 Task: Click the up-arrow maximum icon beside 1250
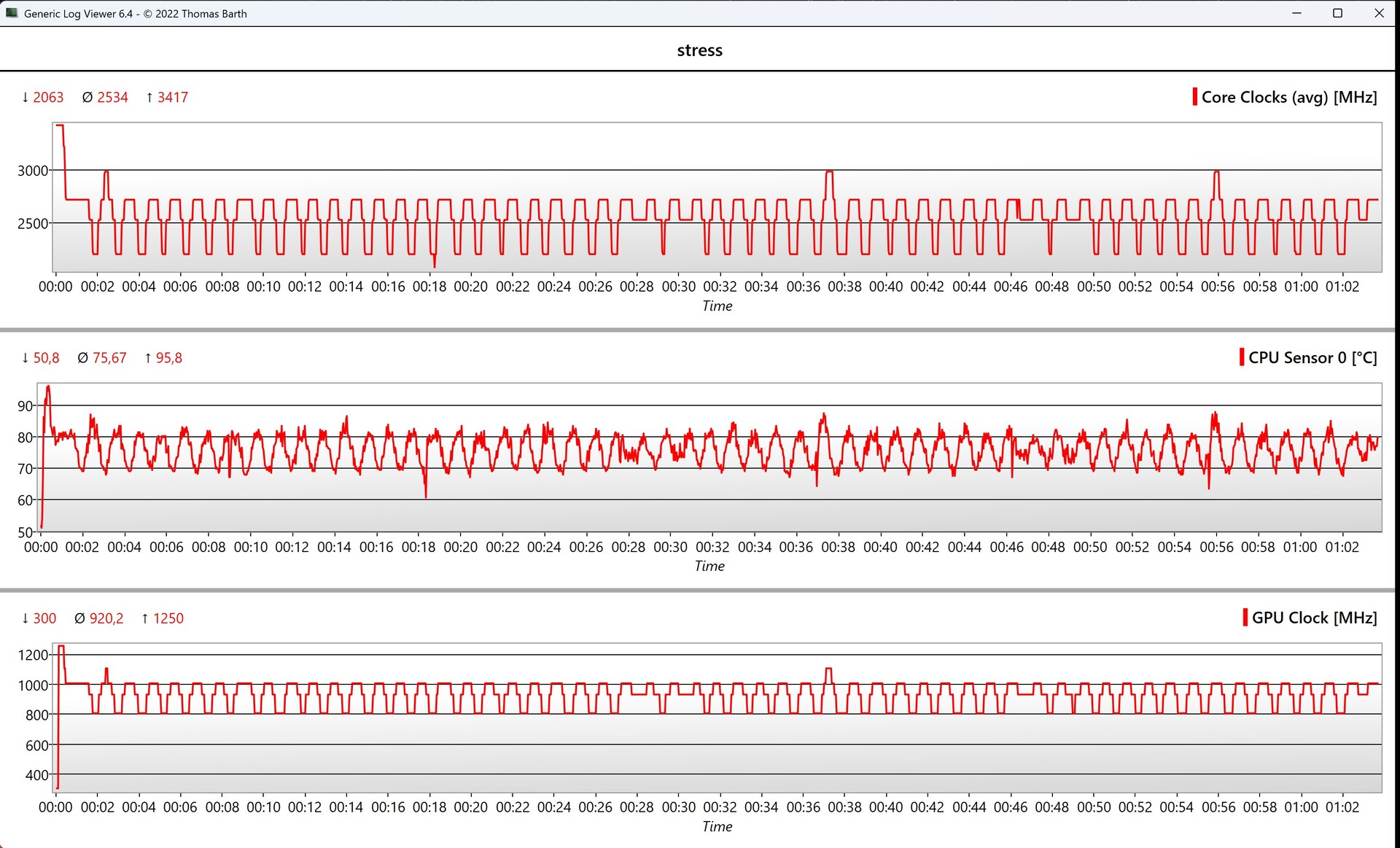(x=145, y=618)
